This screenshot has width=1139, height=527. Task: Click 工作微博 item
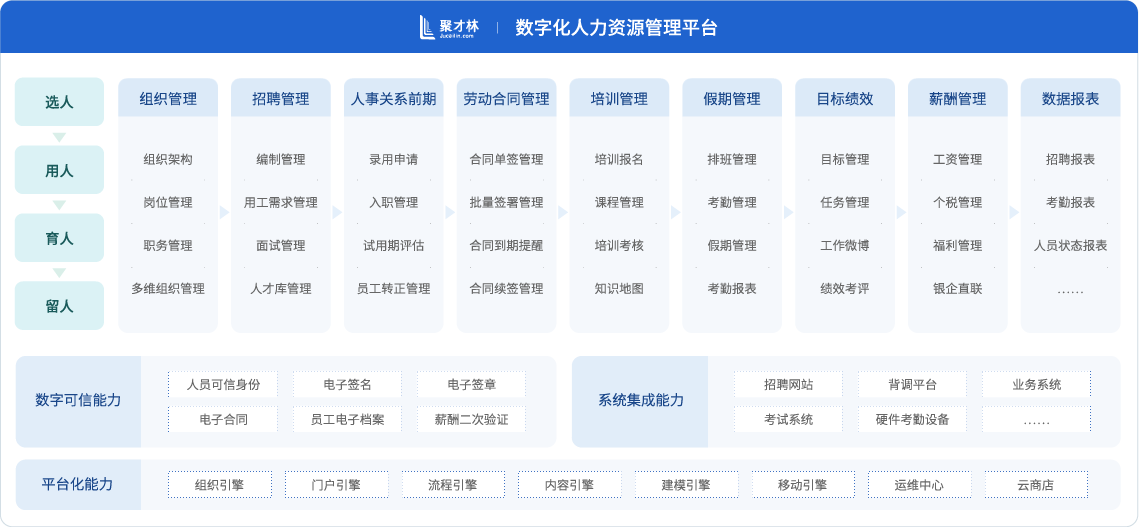[x=845, y=246]
